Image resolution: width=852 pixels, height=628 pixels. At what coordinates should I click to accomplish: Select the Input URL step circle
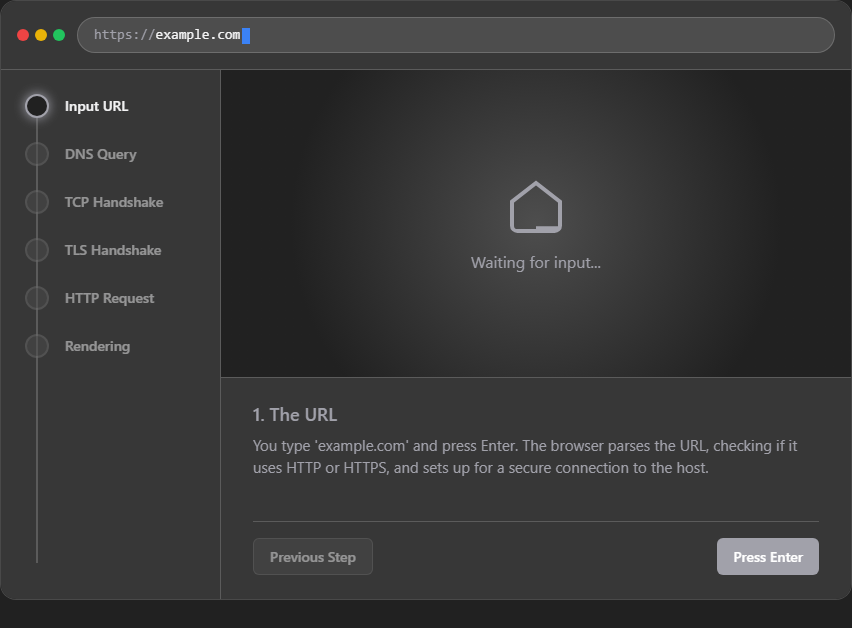37,106
